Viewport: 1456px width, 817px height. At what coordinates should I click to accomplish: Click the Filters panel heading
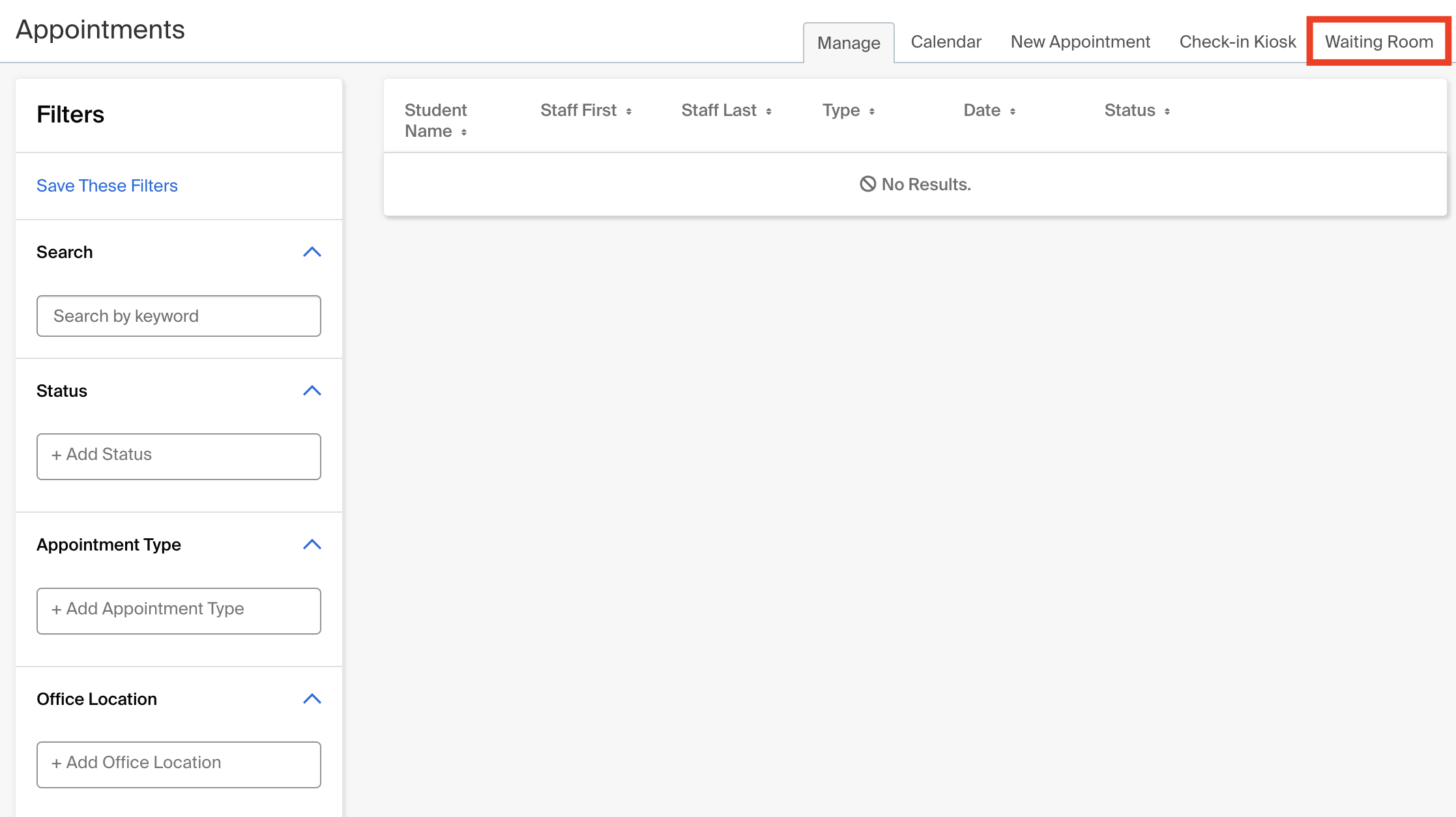[x=70, y=115]
